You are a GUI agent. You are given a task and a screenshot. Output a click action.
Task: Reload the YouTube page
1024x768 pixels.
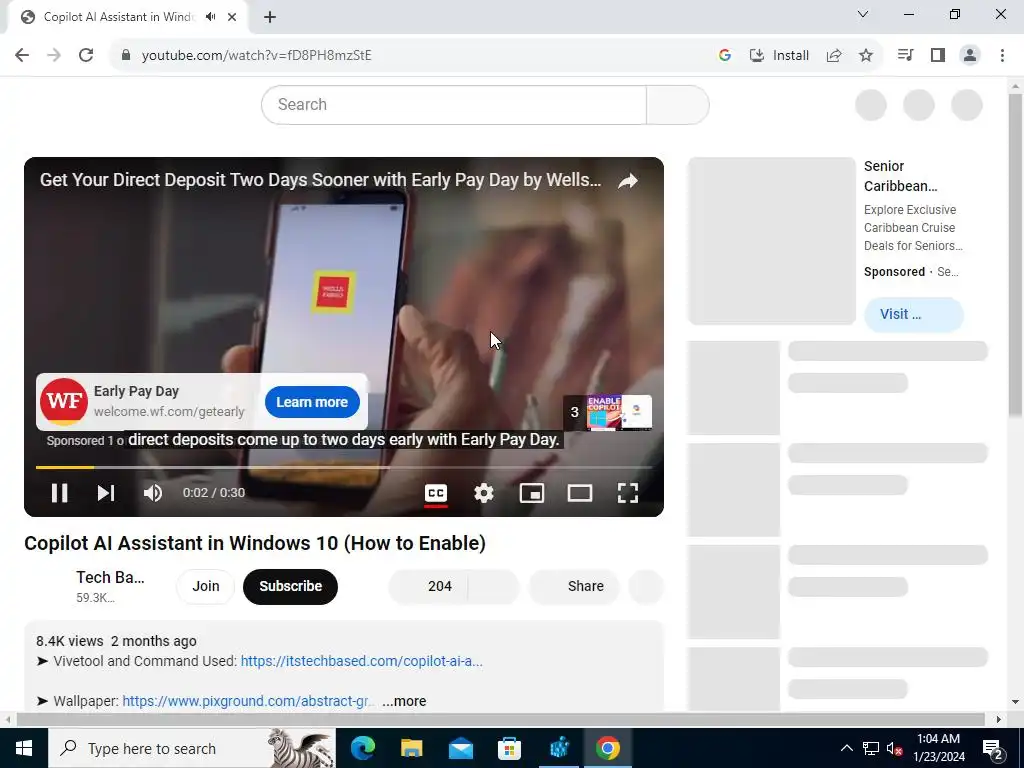coord(86,56)
